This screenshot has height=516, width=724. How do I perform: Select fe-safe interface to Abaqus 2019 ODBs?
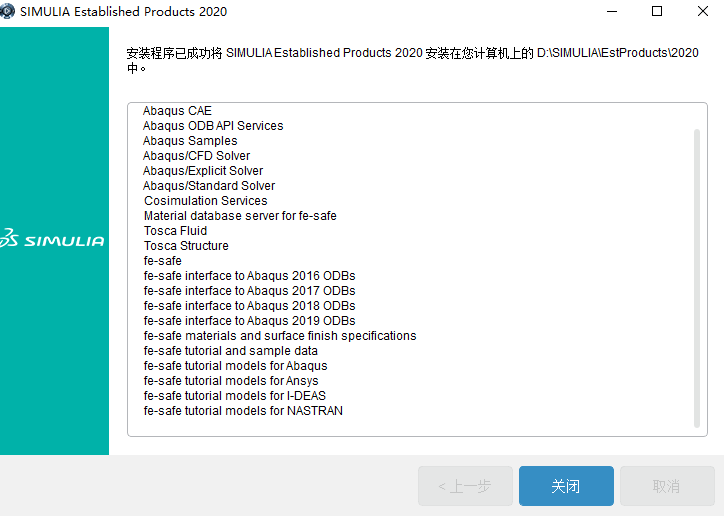pyautogui.click(x=249, y=321)
